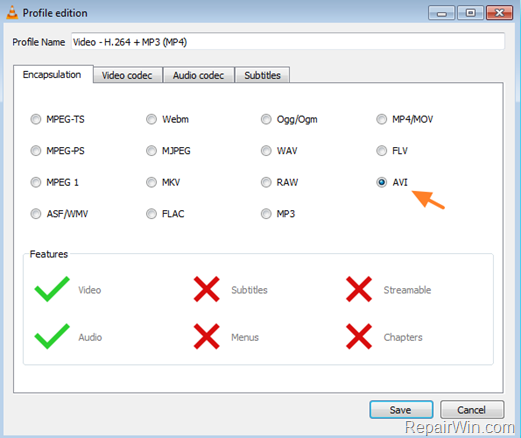Screen dimensions: 521x438
Task: Go to the Subtitles tab
Action: (x=262, y=75)
